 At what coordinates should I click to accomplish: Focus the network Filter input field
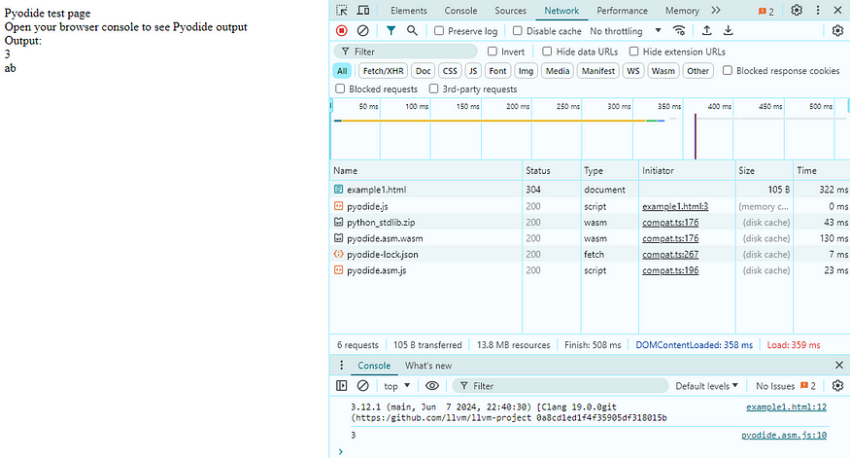click(x=406, y=51)
